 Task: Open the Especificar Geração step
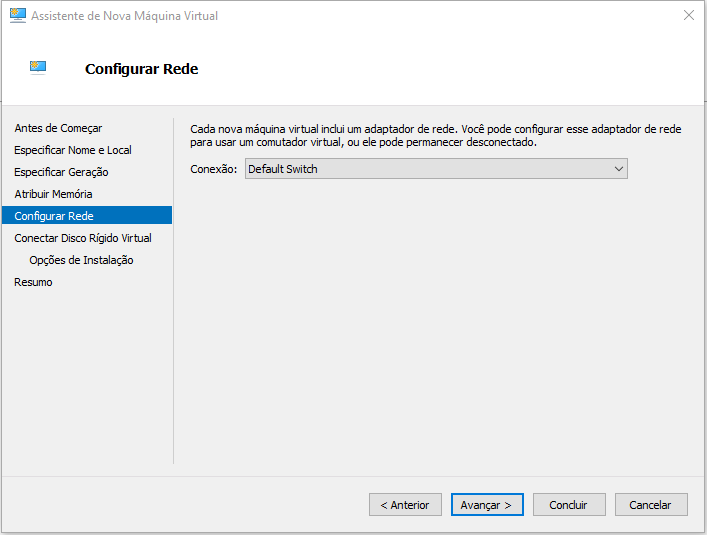coord(61,172)
